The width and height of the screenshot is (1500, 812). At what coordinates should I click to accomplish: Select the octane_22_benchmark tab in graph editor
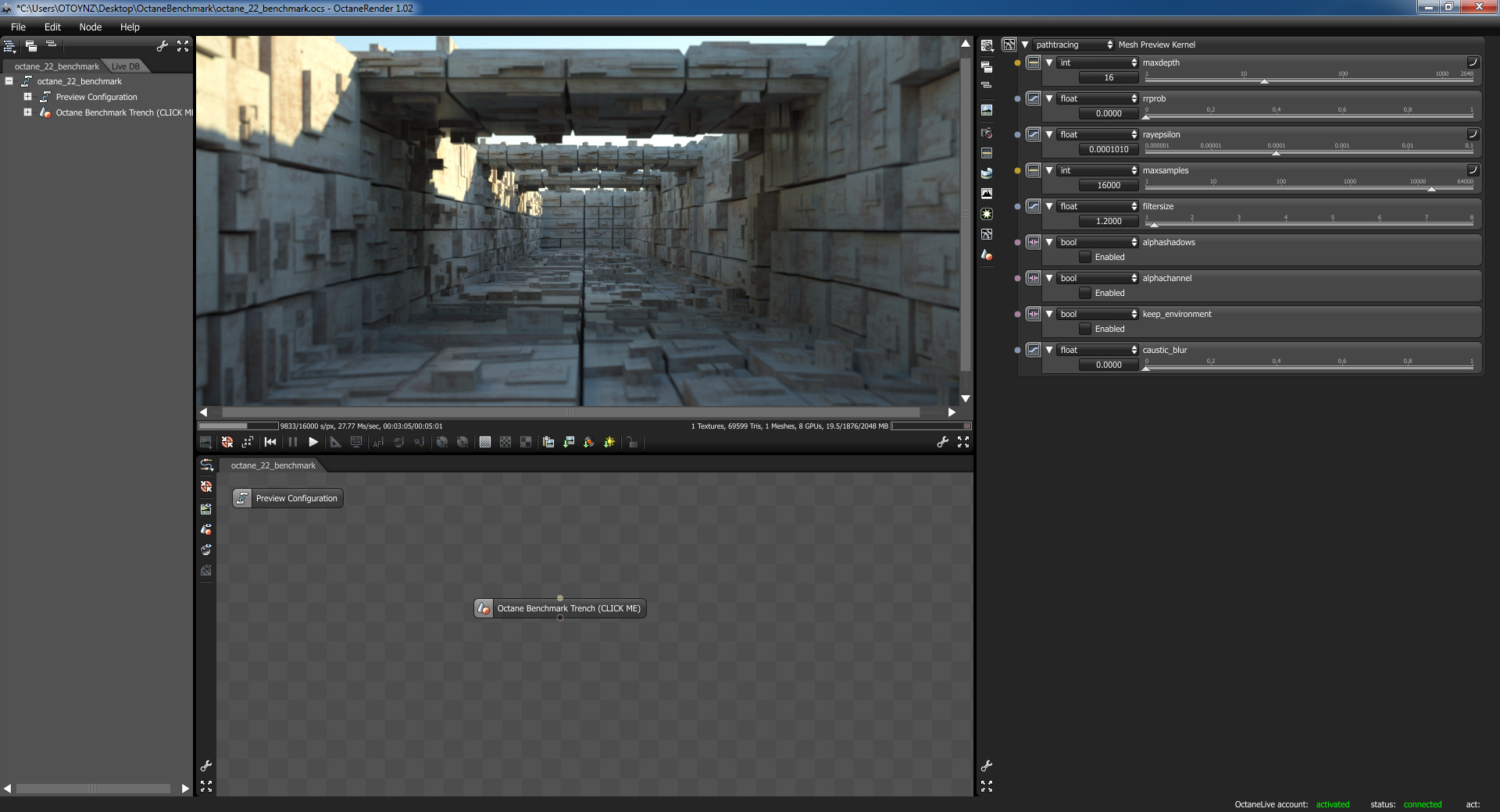point(273,465)
